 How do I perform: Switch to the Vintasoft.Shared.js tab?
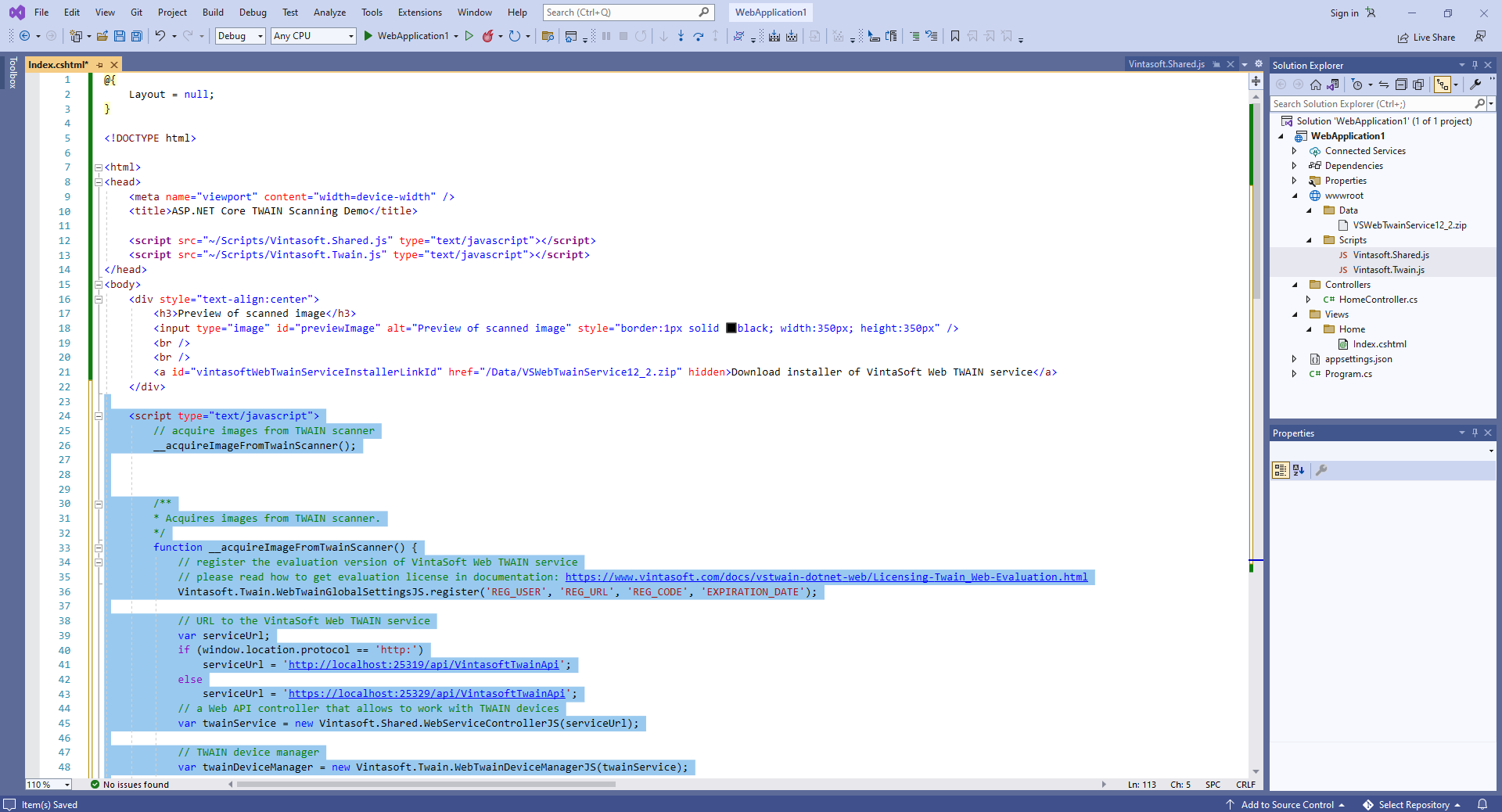pos(1166,64)
